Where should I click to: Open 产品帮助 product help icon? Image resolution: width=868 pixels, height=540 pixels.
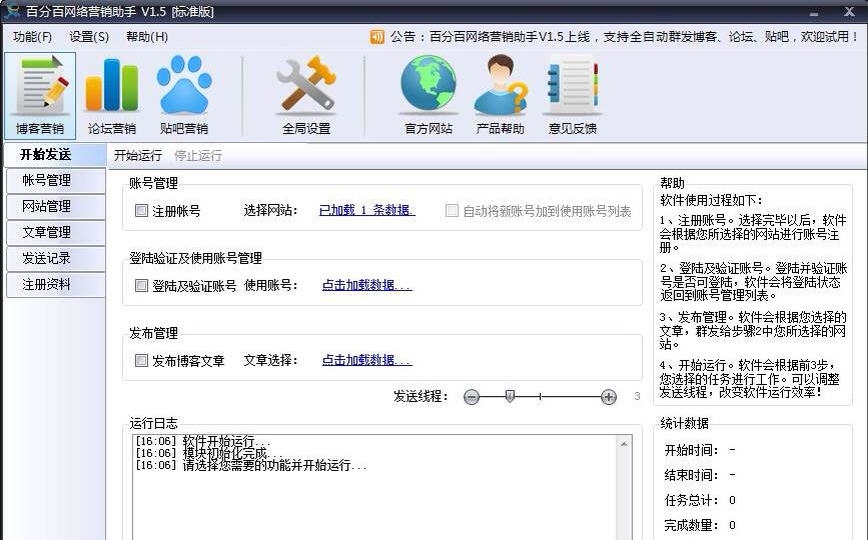[500, 95]
